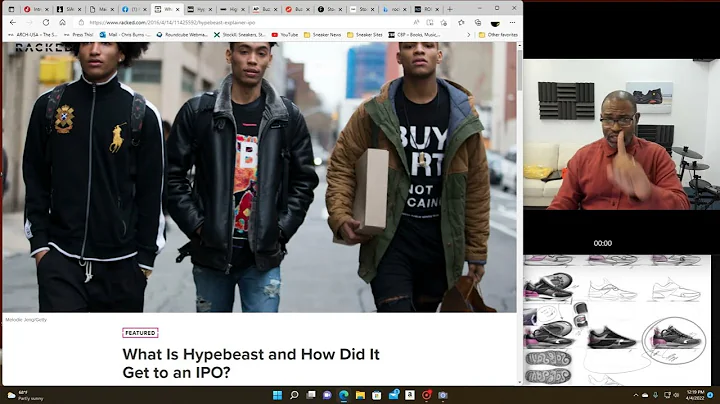The image size is (720, 404).
Task: Open File Explorer from taskbar
Action: [x=360, y=395]
